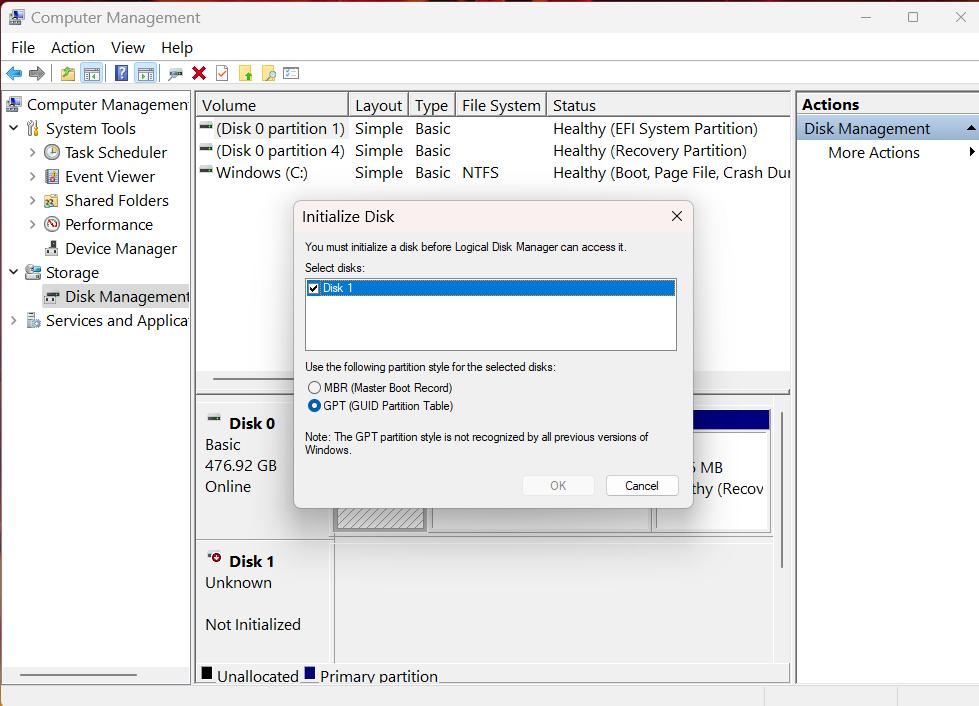Image resolution: width=979 pixels, height=706 pixels.
Task: Select Shared Folders in the tree
Action: click(117, 200)
